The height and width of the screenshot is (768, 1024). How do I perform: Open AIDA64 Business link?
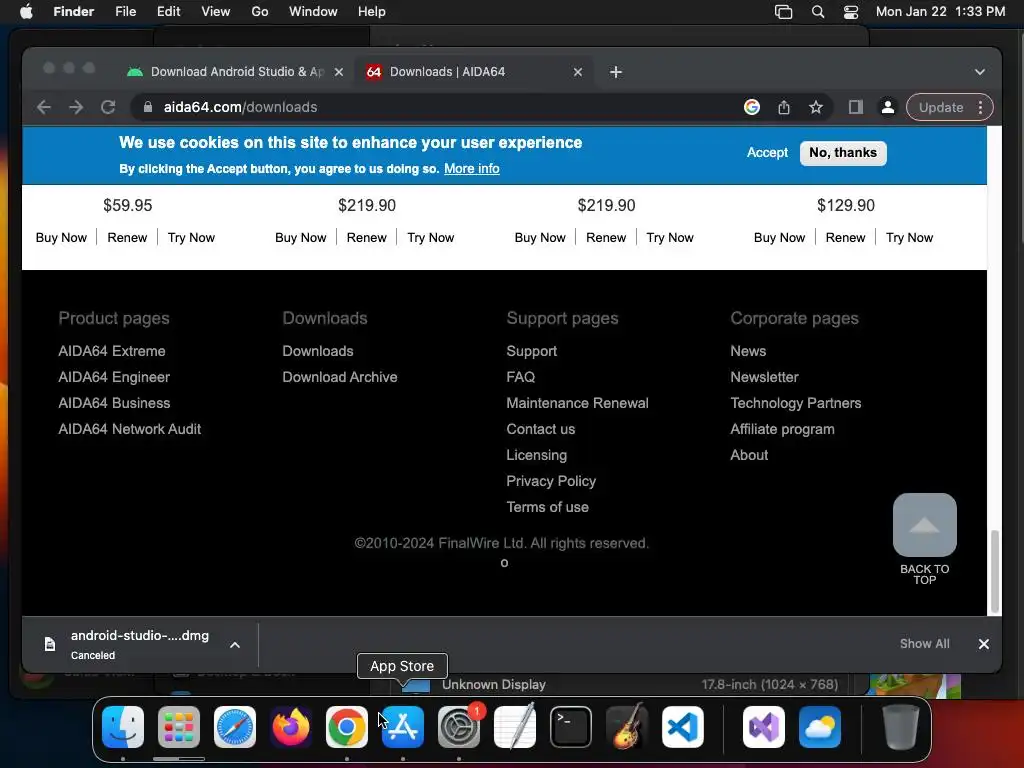[x=114, y=403]
